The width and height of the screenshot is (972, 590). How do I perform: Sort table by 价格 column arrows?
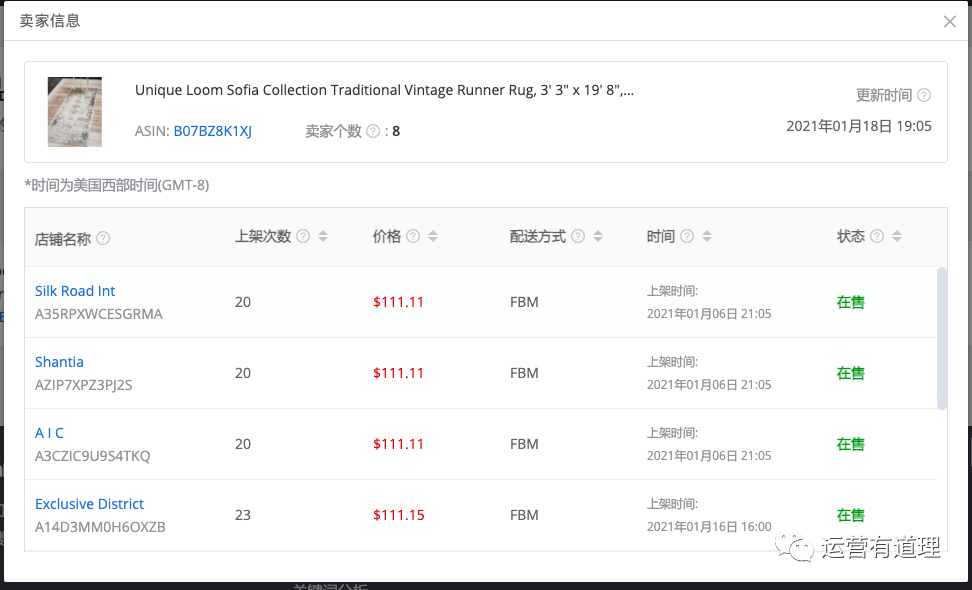(x=433, y=237)
